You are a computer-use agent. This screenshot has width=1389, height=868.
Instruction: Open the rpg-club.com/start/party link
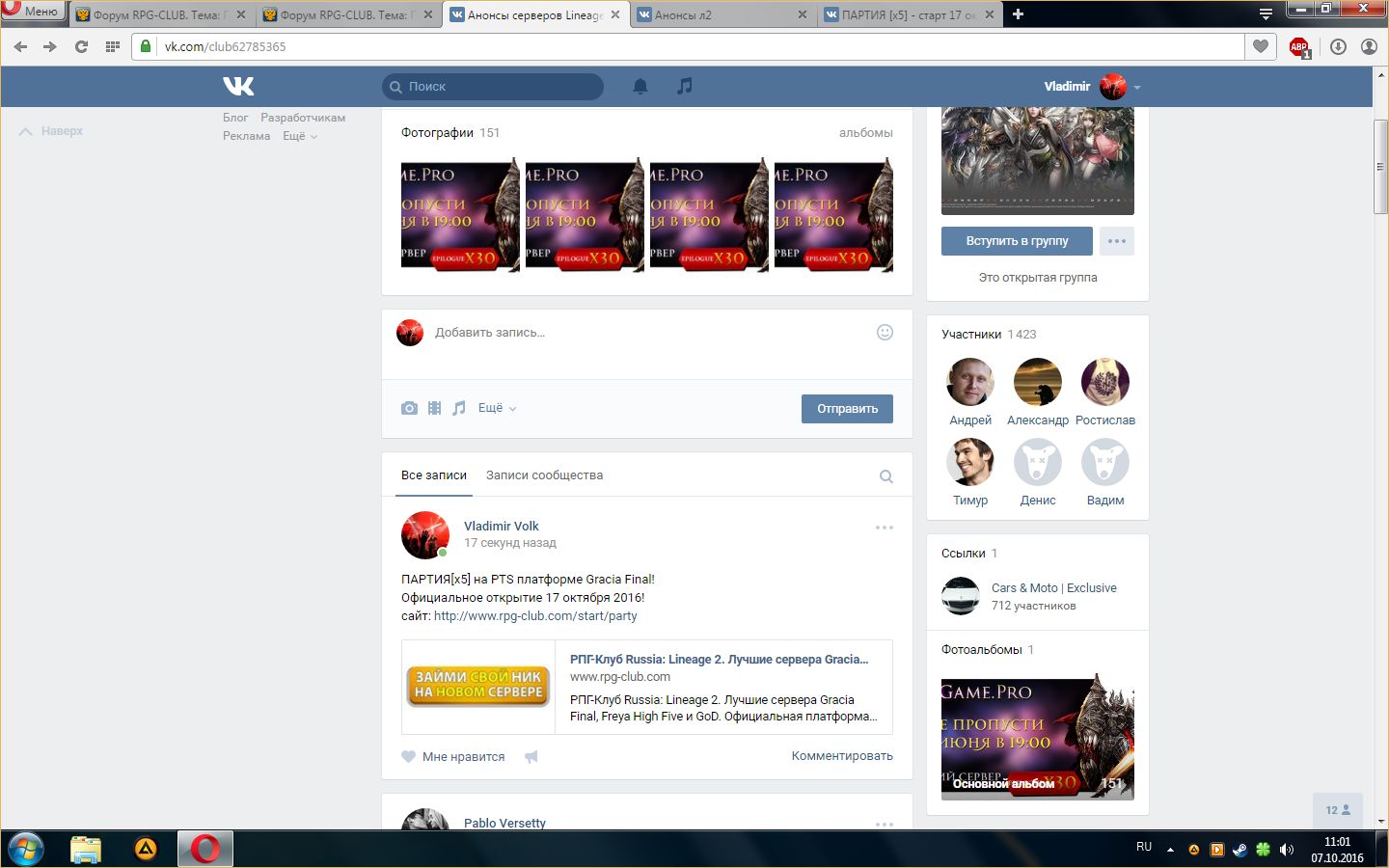(x=535, y=615)
